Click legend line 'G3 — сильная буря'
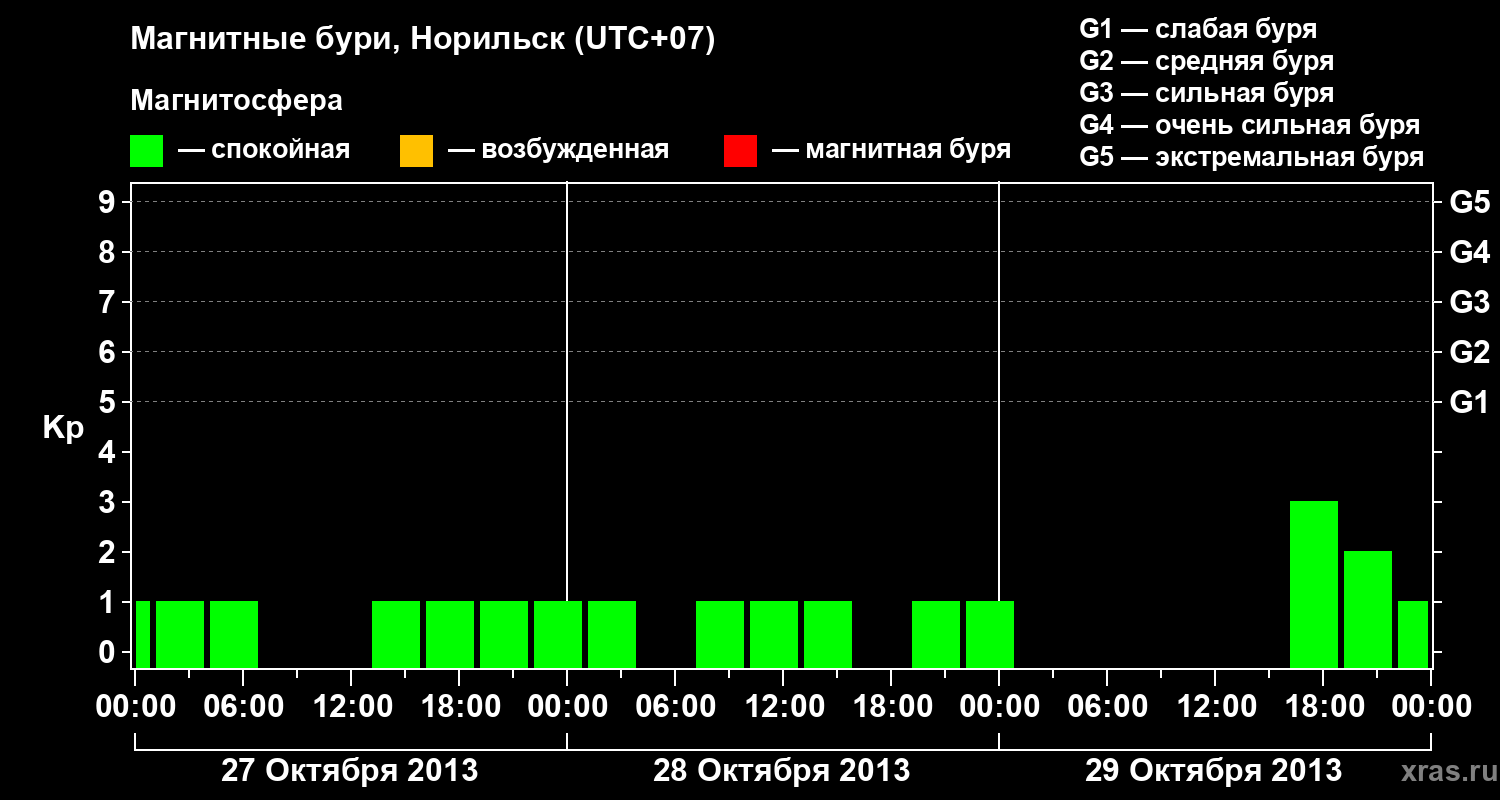The height and width of the screenshot is (800, 1500). (x=1207, y=93)
